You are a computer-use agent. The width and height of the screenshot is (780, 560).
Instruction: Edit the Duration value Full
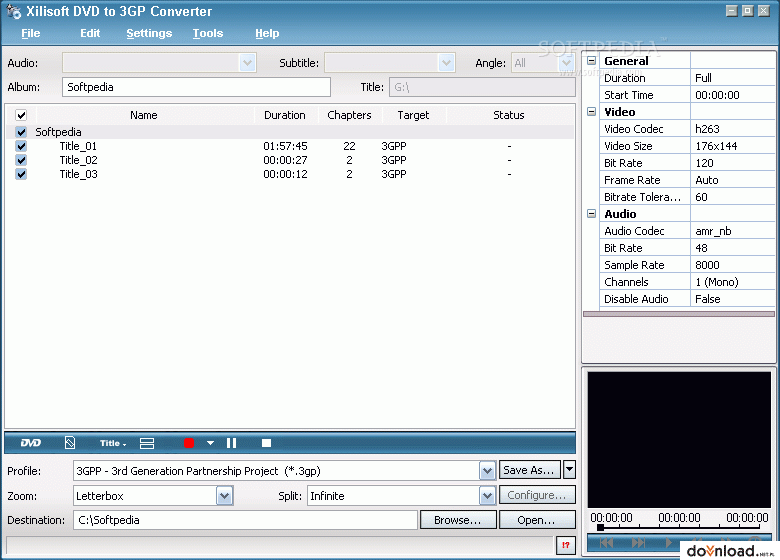tap(733, 78)
